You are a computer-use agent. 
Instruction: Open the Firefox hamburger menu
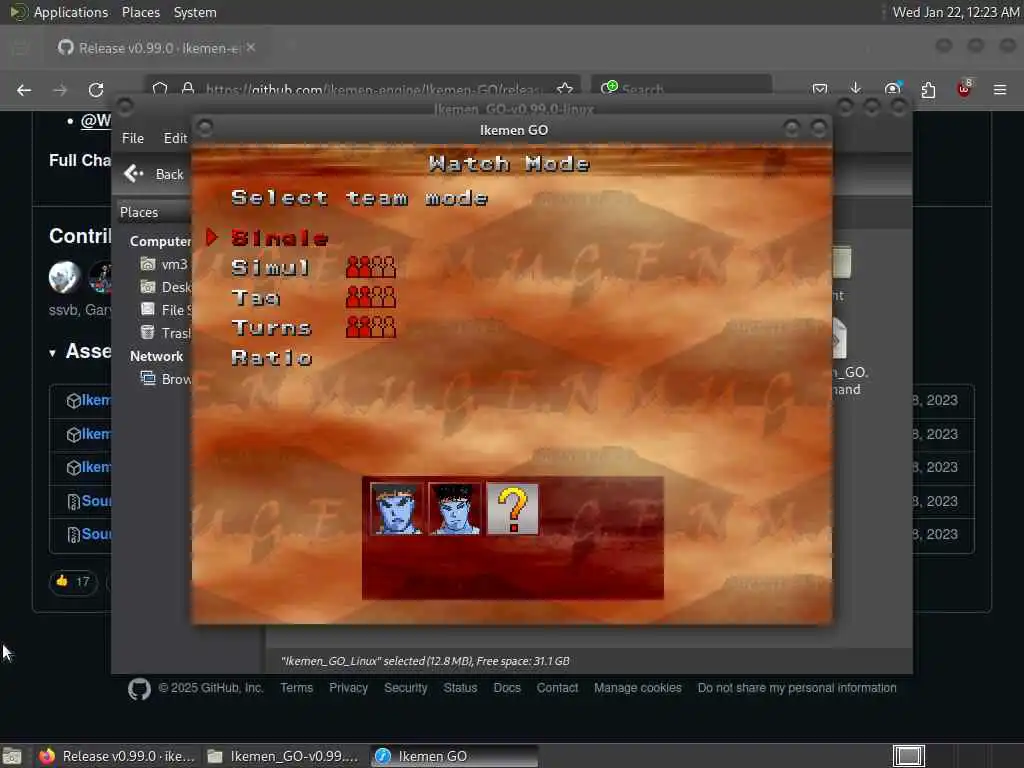click(1000, 89)
